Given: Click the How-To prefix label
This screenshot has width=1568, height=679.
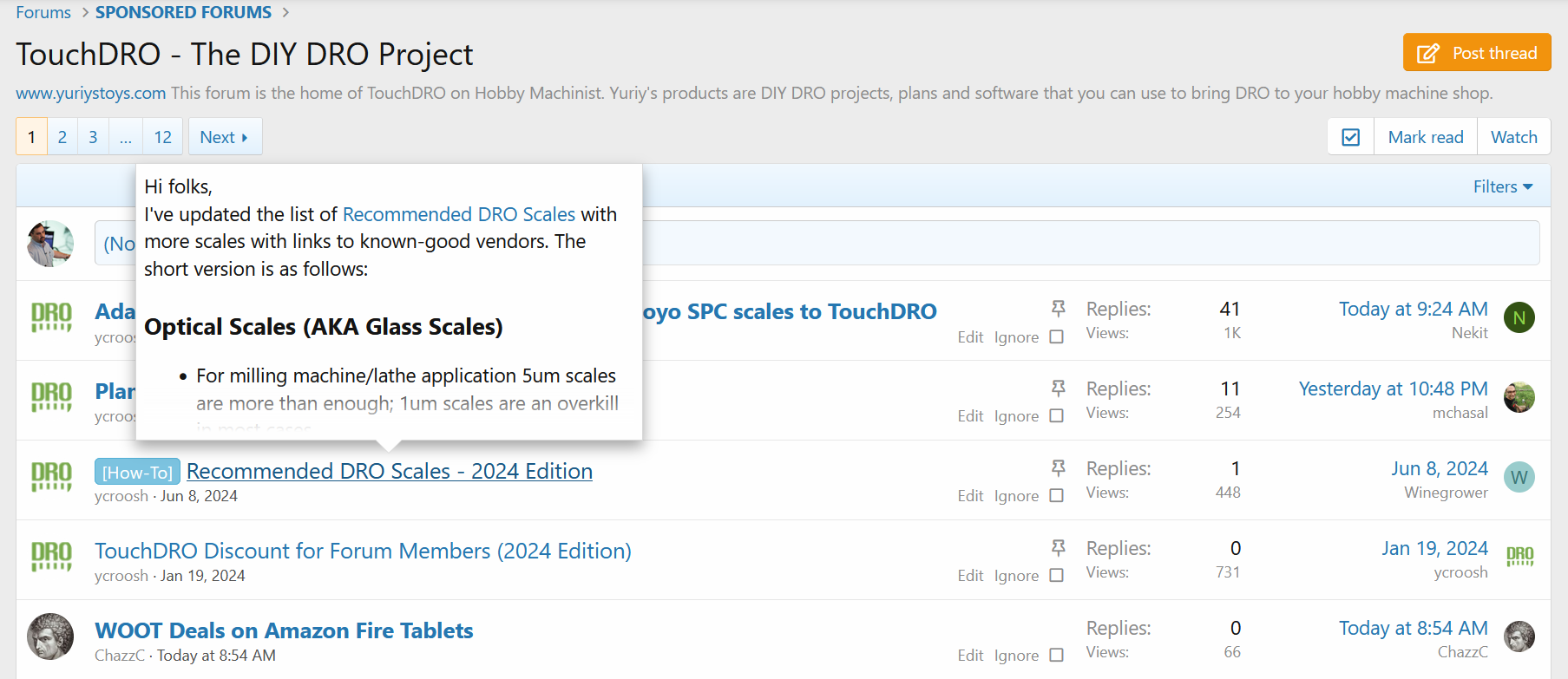Looking at the screenshot, I should (137, 472).
